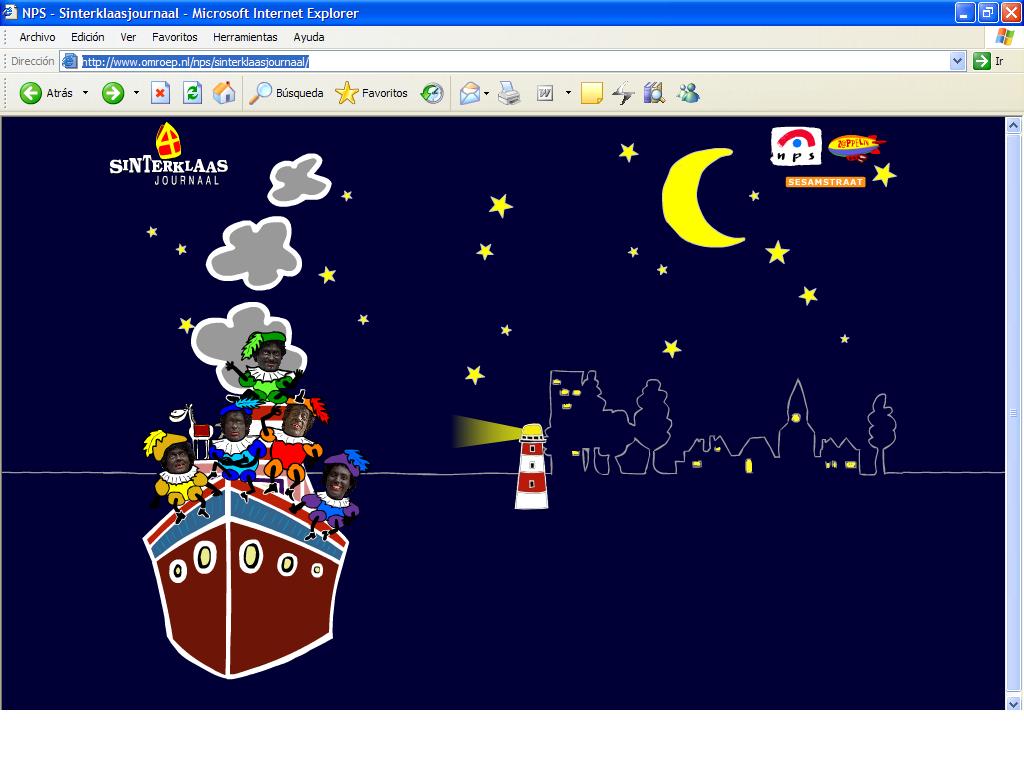The height and width of the screenshot is (768, 1024).
Task: Click the red and white lighthouse
Action: coord(532,466)
